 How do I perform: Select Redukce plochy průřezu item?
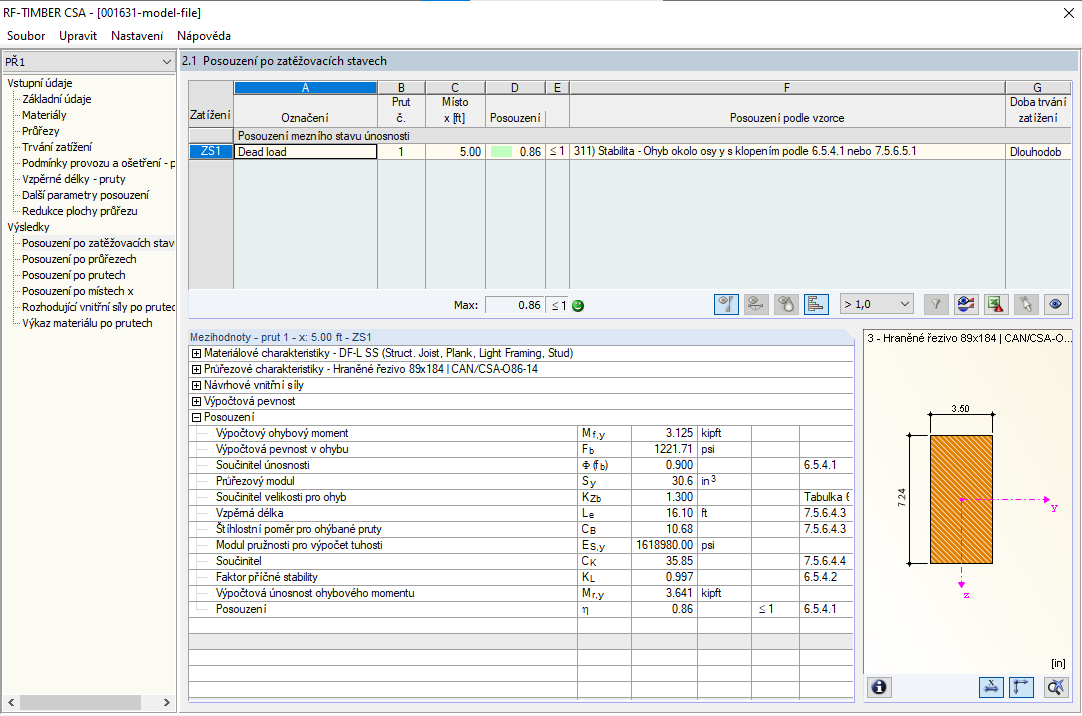click(79, 211)
